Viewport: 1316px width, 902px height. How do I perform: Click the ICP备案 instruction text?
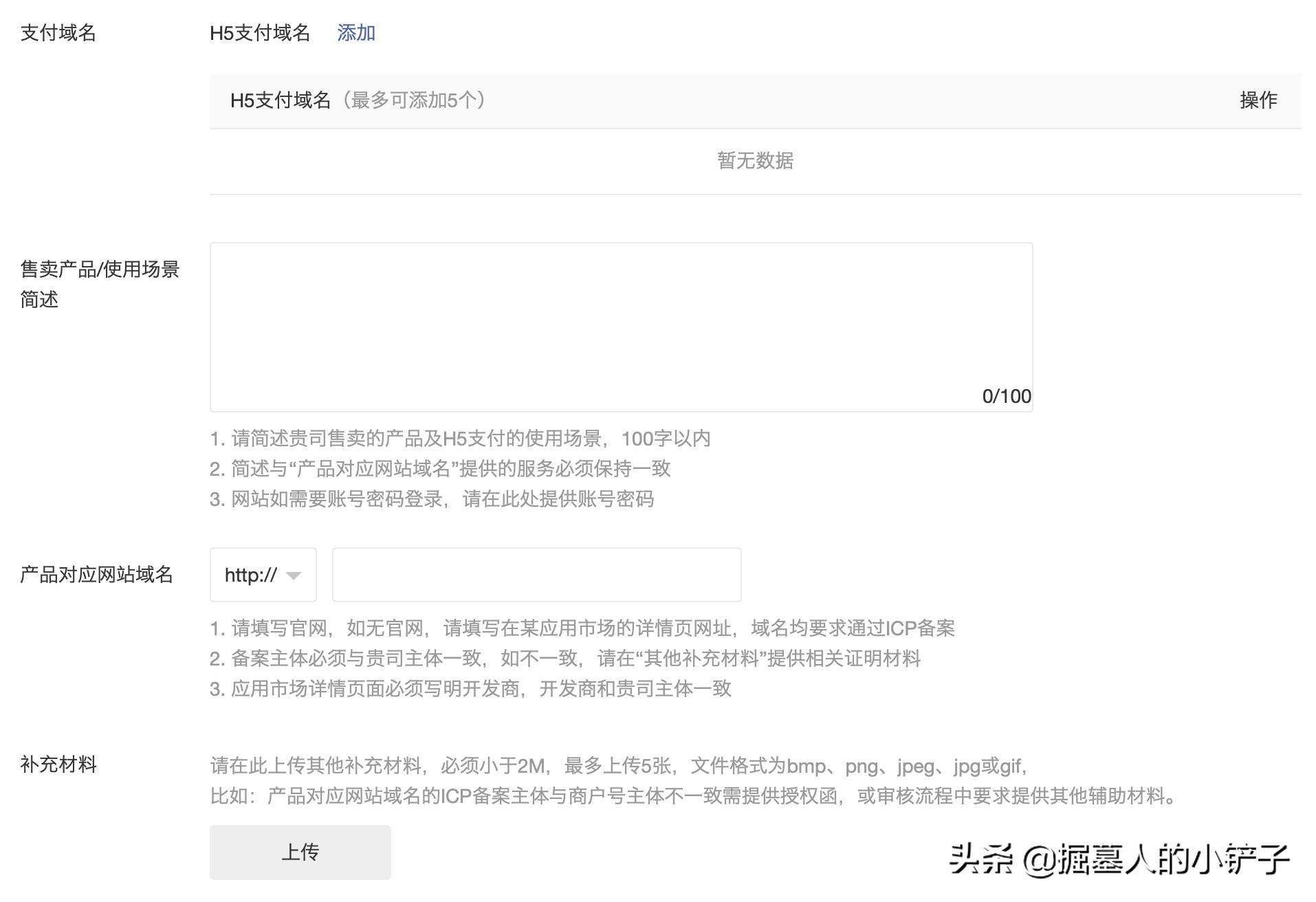pos(584,627)
